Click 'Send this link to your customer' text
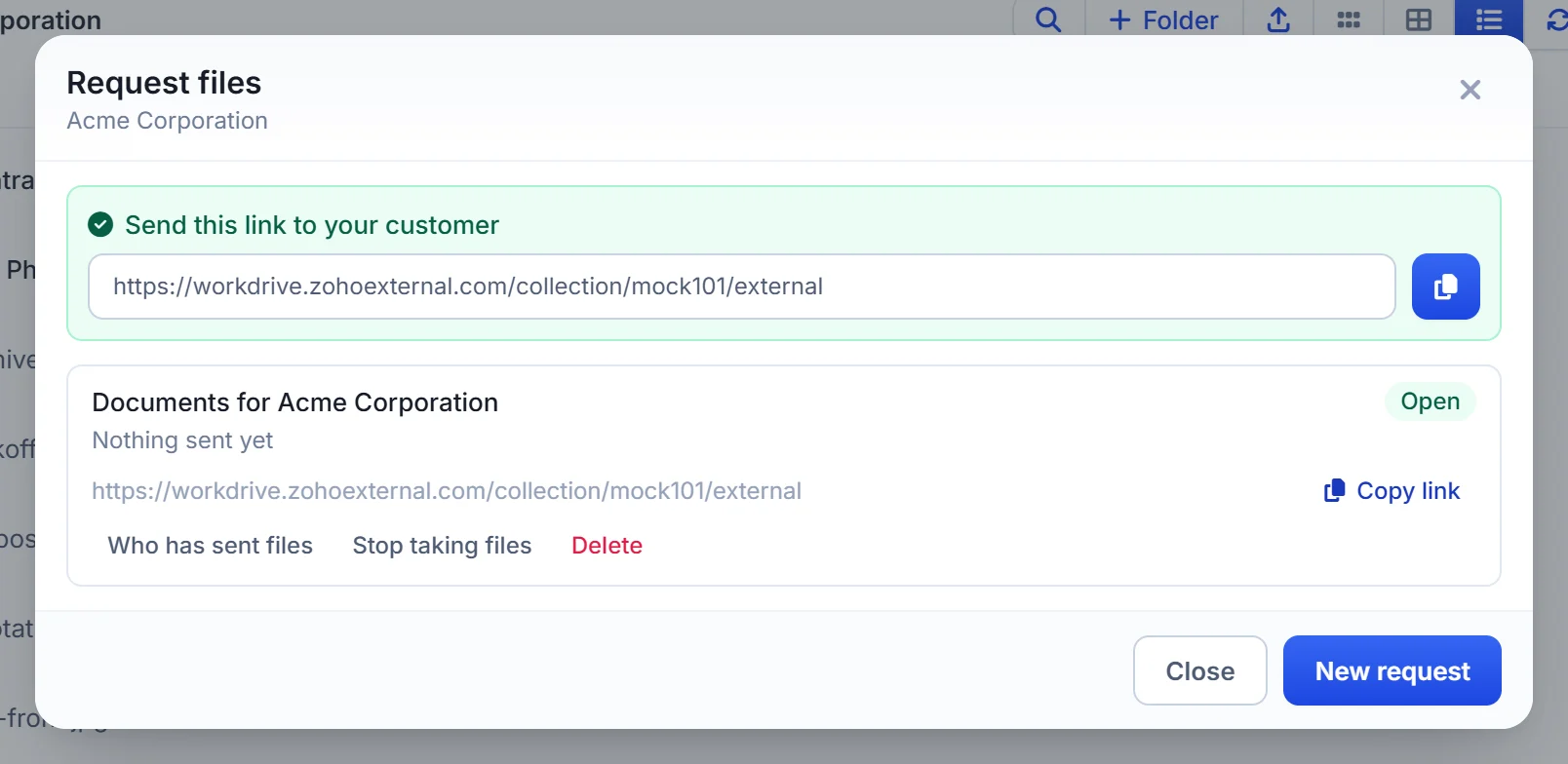The image size is (1568, 764). (312, 225)
